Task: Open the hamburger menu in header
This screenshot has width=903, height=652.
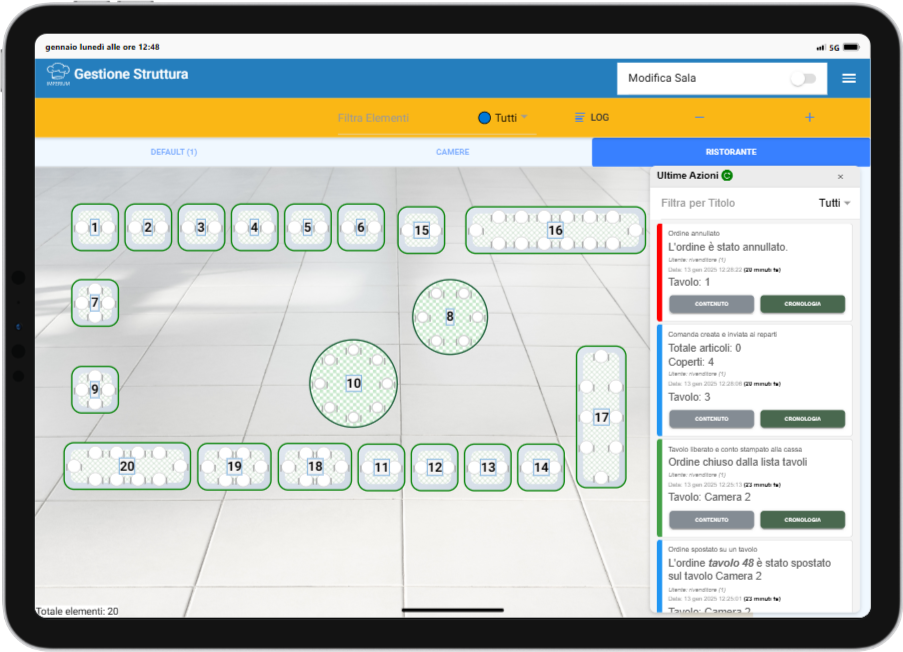Action: tap(848, 78)
